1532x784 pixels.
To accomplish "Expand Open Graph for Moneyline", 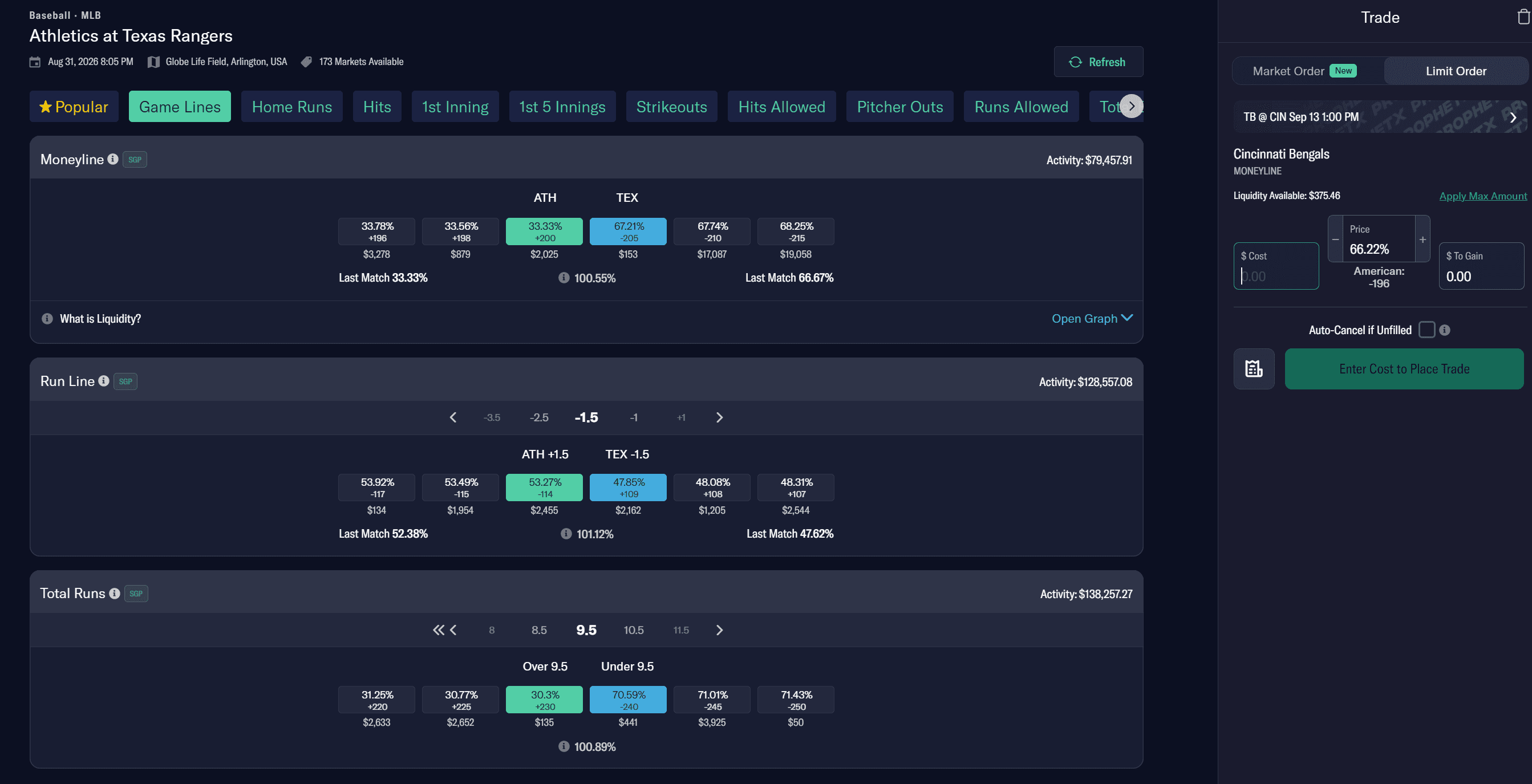I will (x=1092, y=319).
